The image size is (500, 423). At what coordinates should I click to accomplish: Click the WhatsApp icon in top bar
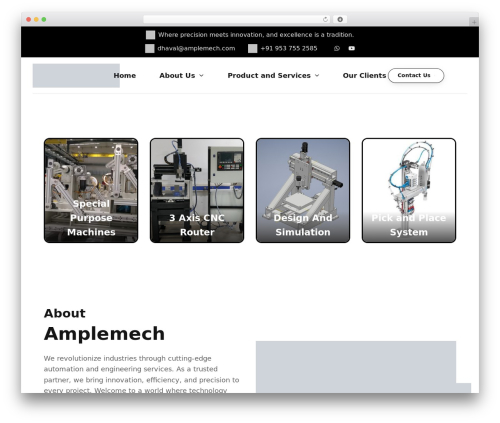pos(337,48)
